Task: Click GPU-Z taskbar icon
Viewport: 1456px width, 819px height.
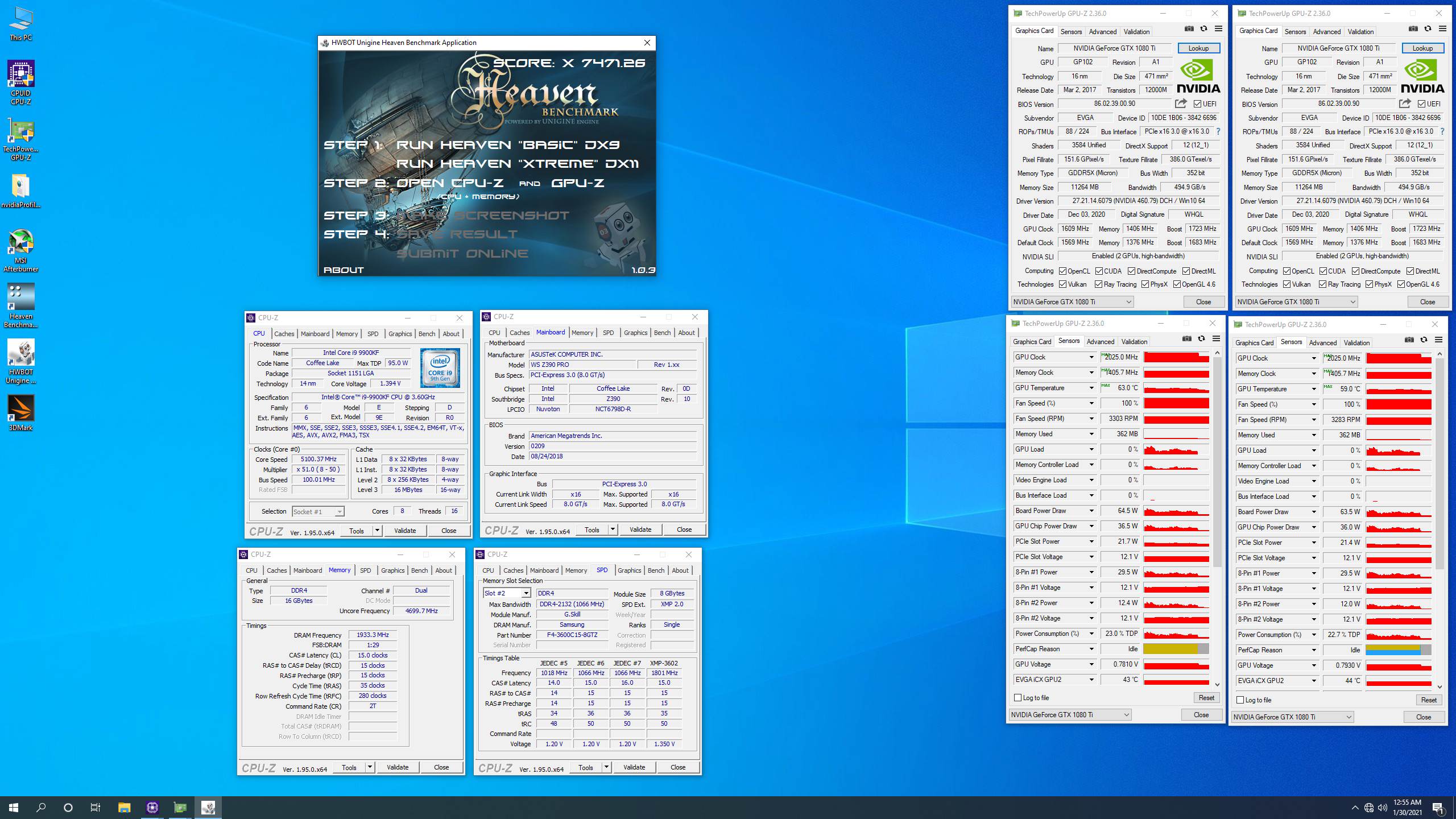Action: (x=180, y=808)
